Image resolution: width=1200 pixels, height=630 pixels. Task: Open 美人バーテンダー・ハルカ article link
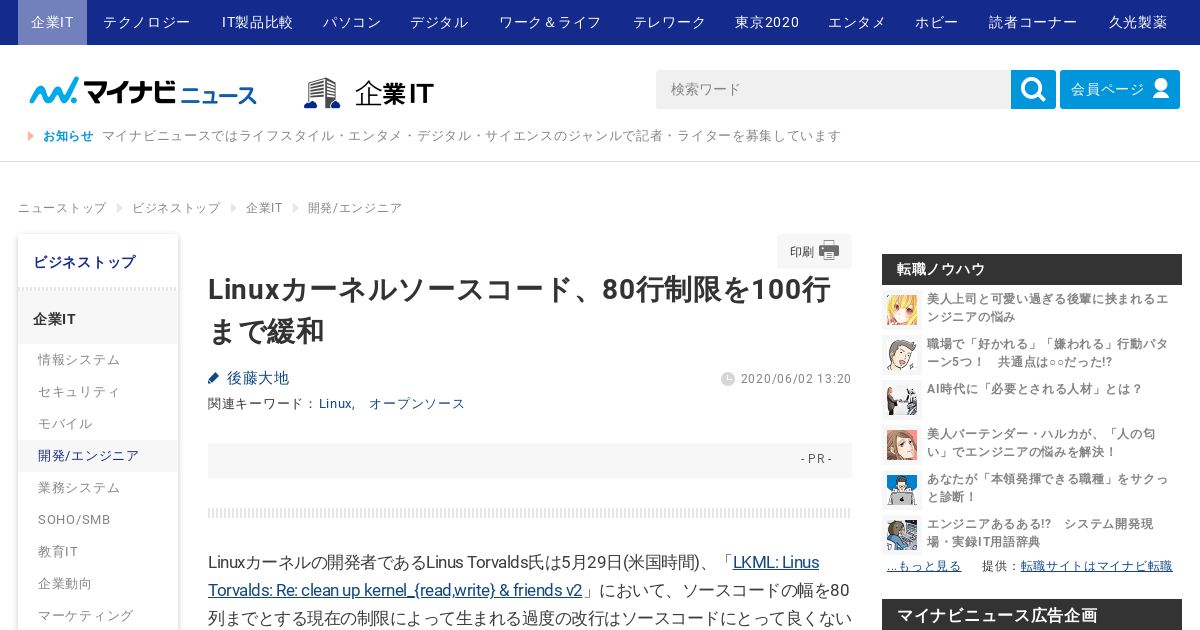(1041, 443)
